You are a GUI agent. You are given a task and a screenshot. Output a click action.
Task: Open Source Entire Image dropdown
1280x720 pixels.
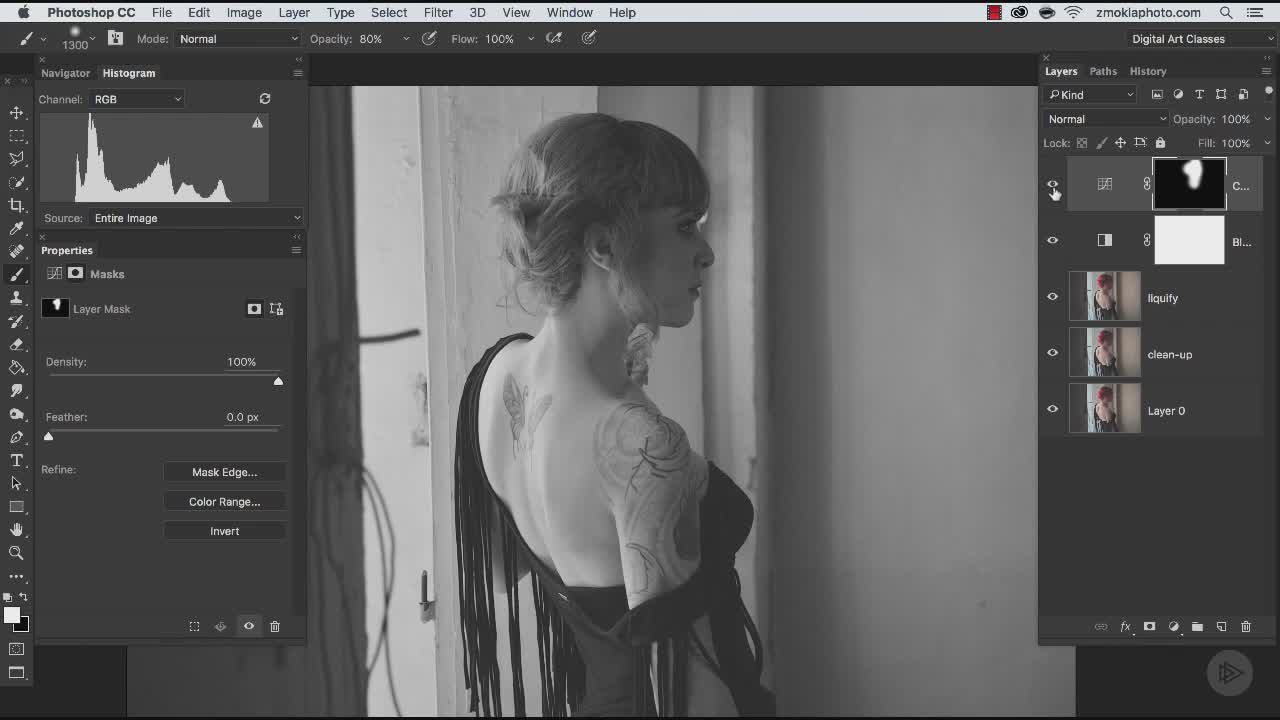(196, 218)
